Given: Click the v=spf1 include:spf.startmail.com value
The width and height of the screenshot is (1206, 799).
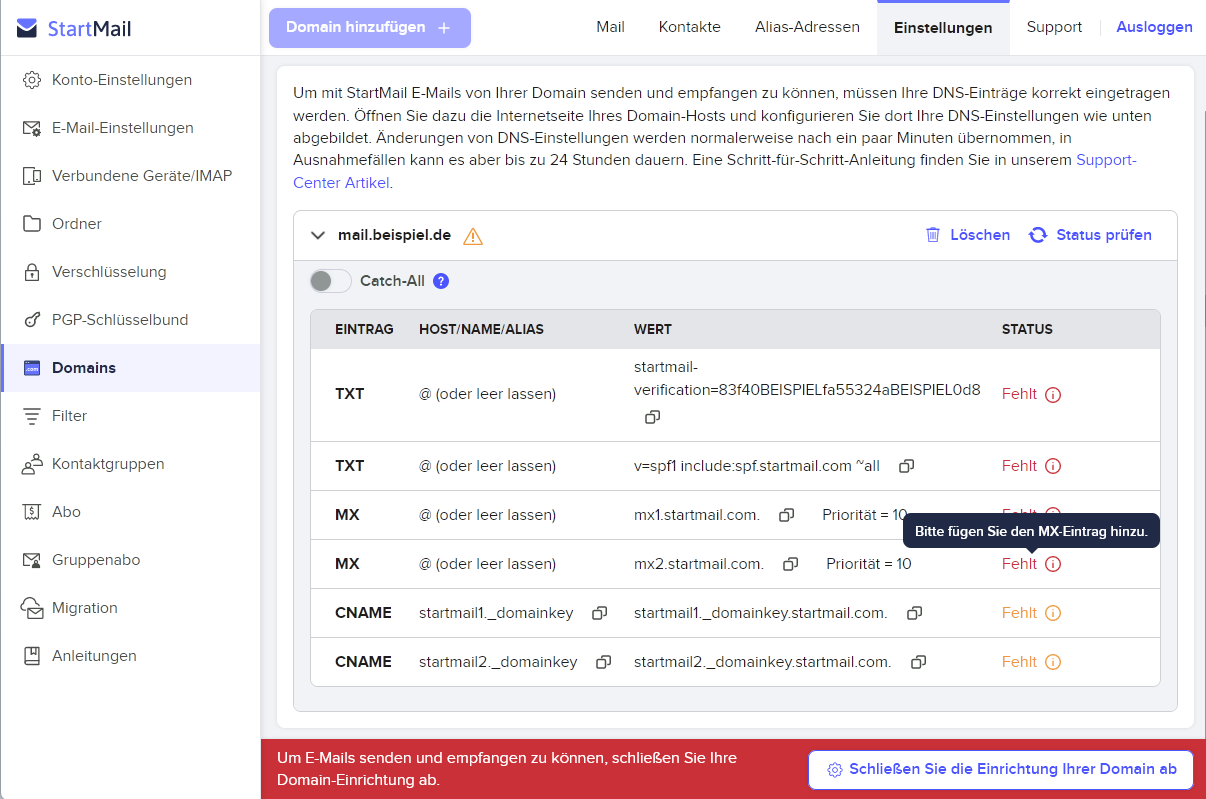Looking at the screenshot, I should [x=757, y=466].
